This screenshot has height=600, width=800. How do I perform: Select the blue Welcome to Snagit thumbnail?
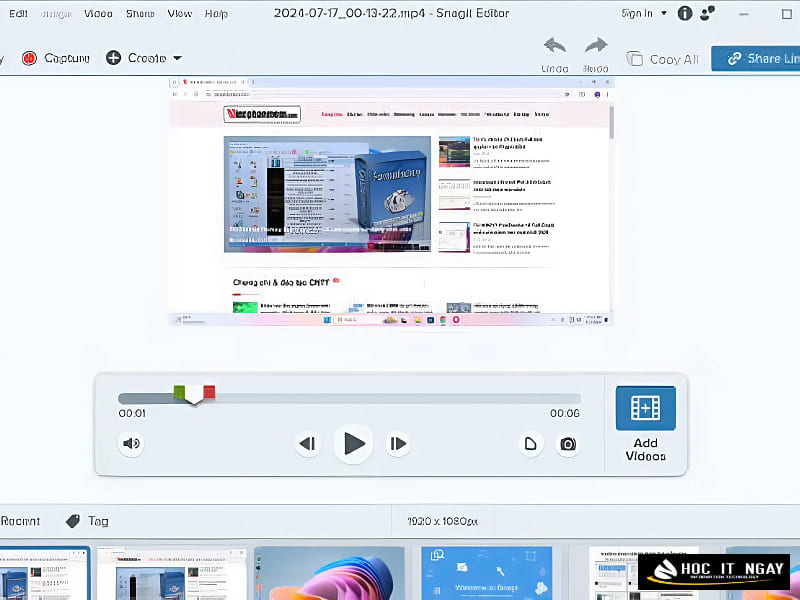(487, 573)
